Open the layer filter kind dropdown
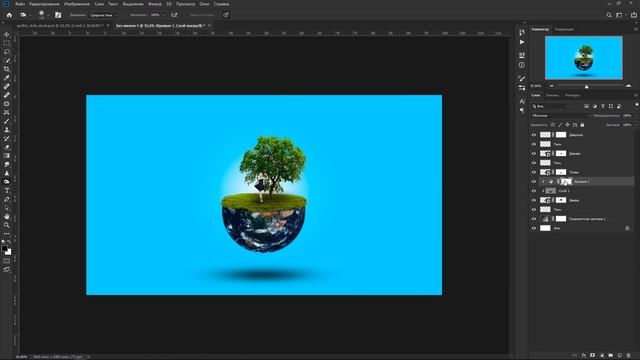The width and height of the screenshot is (640, 360). (x=550, y=106)
